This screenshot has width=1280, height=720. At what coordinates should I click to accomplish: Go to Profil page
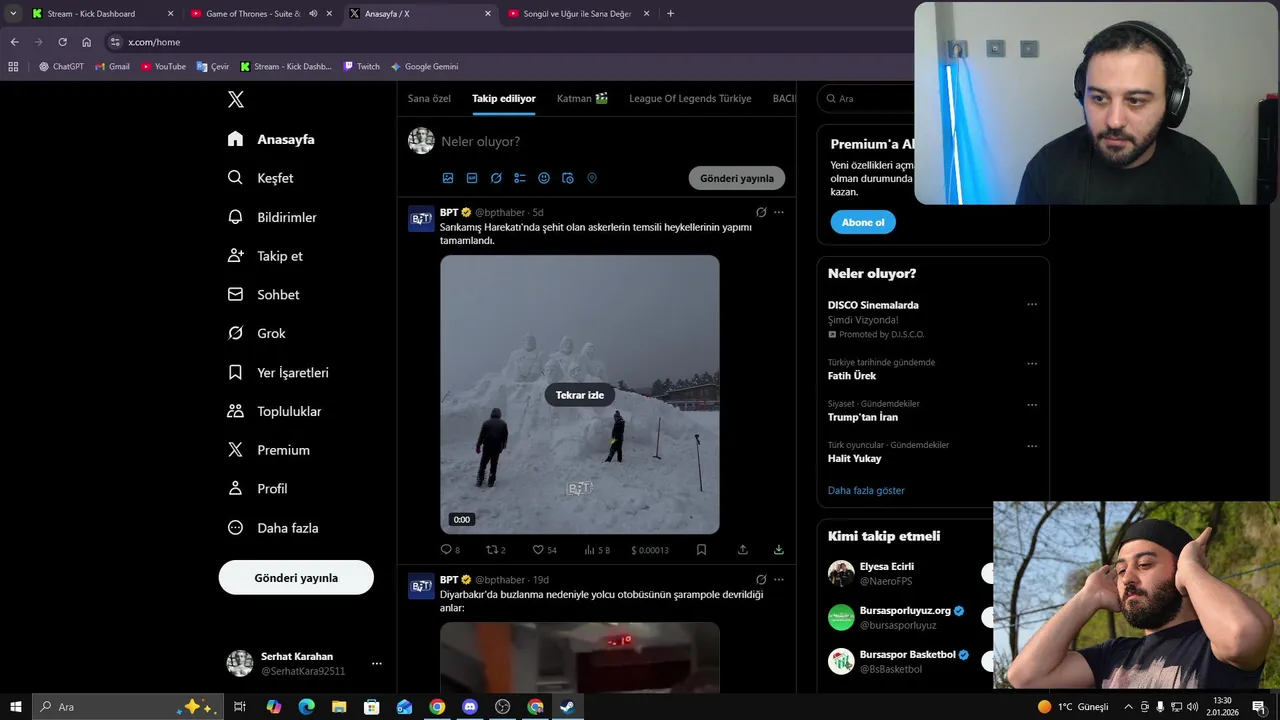[258, 489]
